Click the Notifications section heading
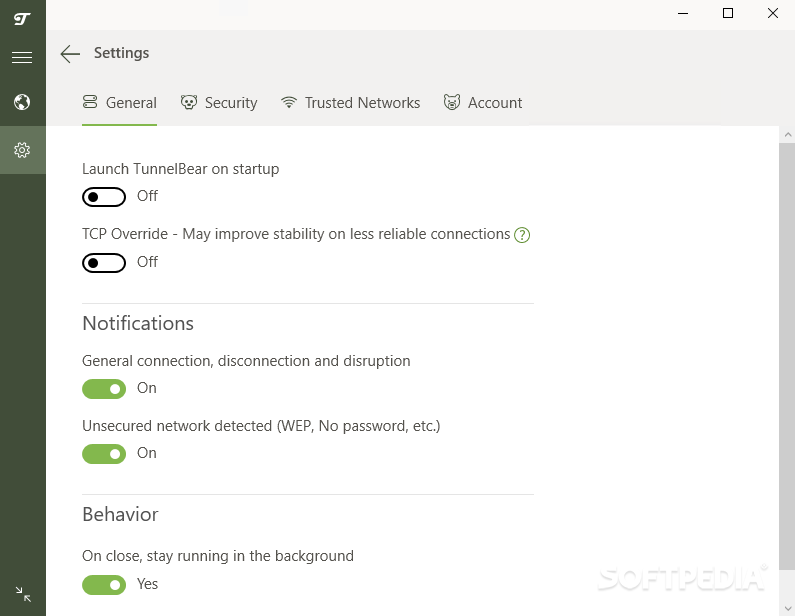 tap(138, 323)
